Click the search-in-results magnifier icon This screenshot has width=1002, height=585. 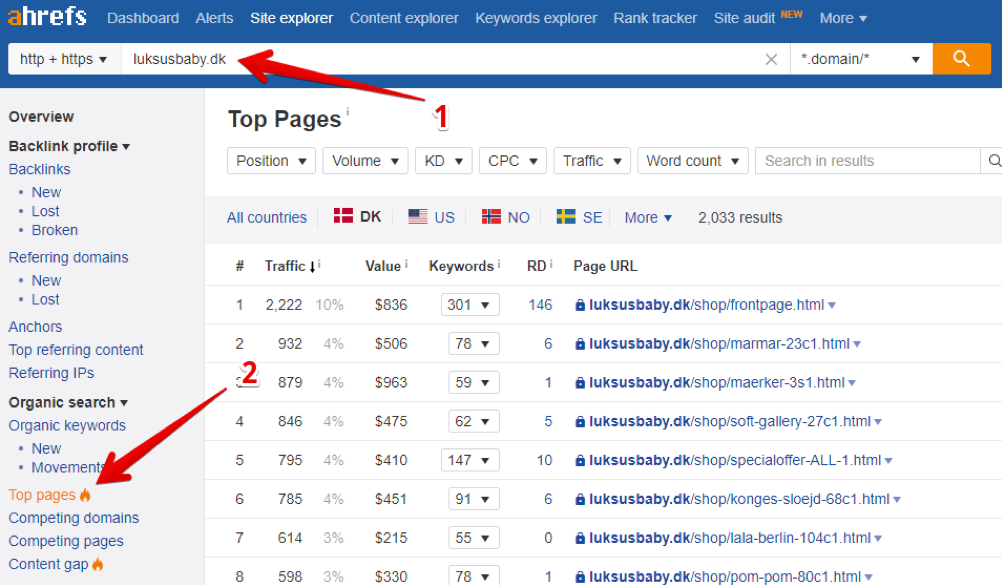point(993,161)
